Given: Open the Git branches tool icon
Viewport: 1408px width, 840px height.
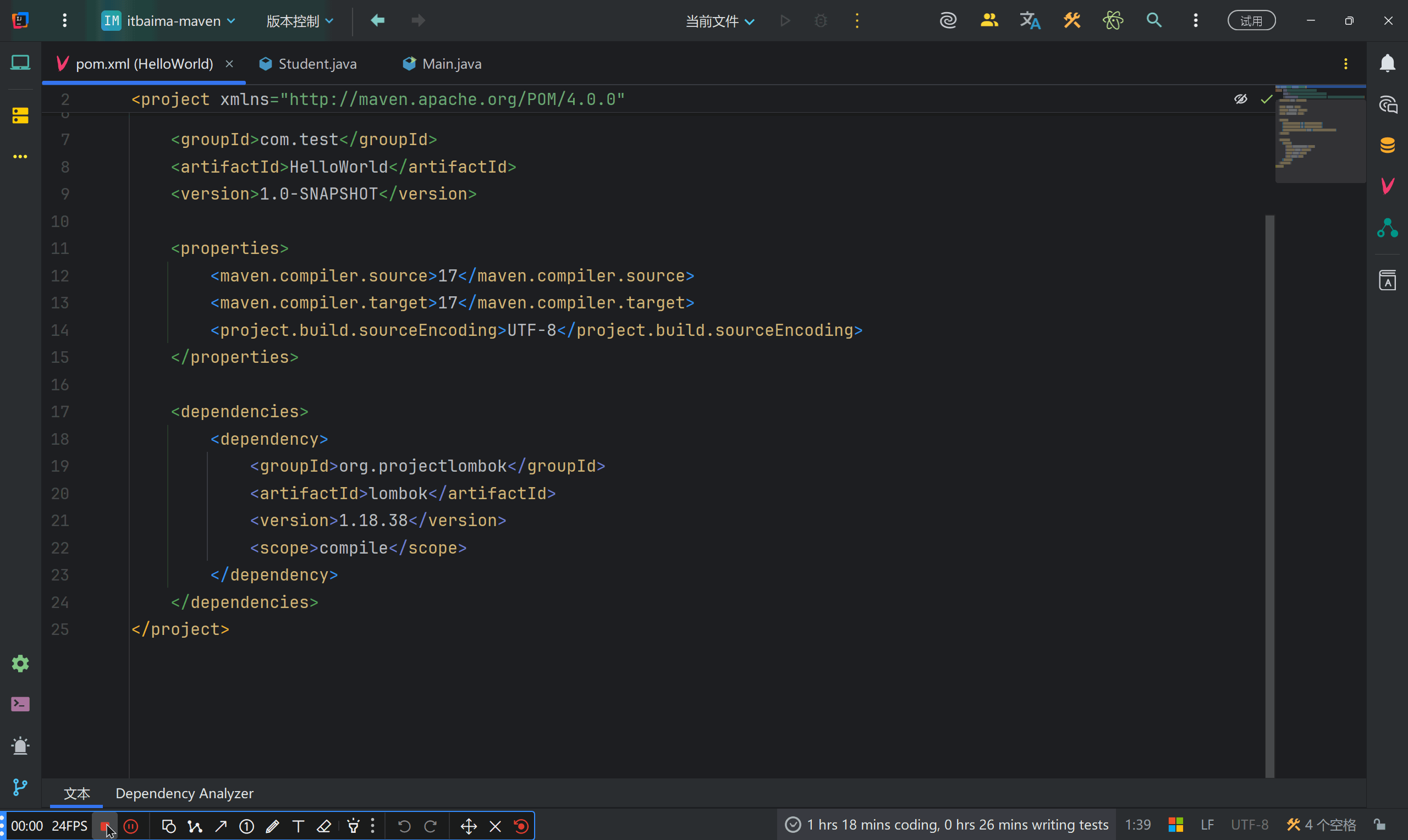Looking at the screenshot, I should point(20,787).
